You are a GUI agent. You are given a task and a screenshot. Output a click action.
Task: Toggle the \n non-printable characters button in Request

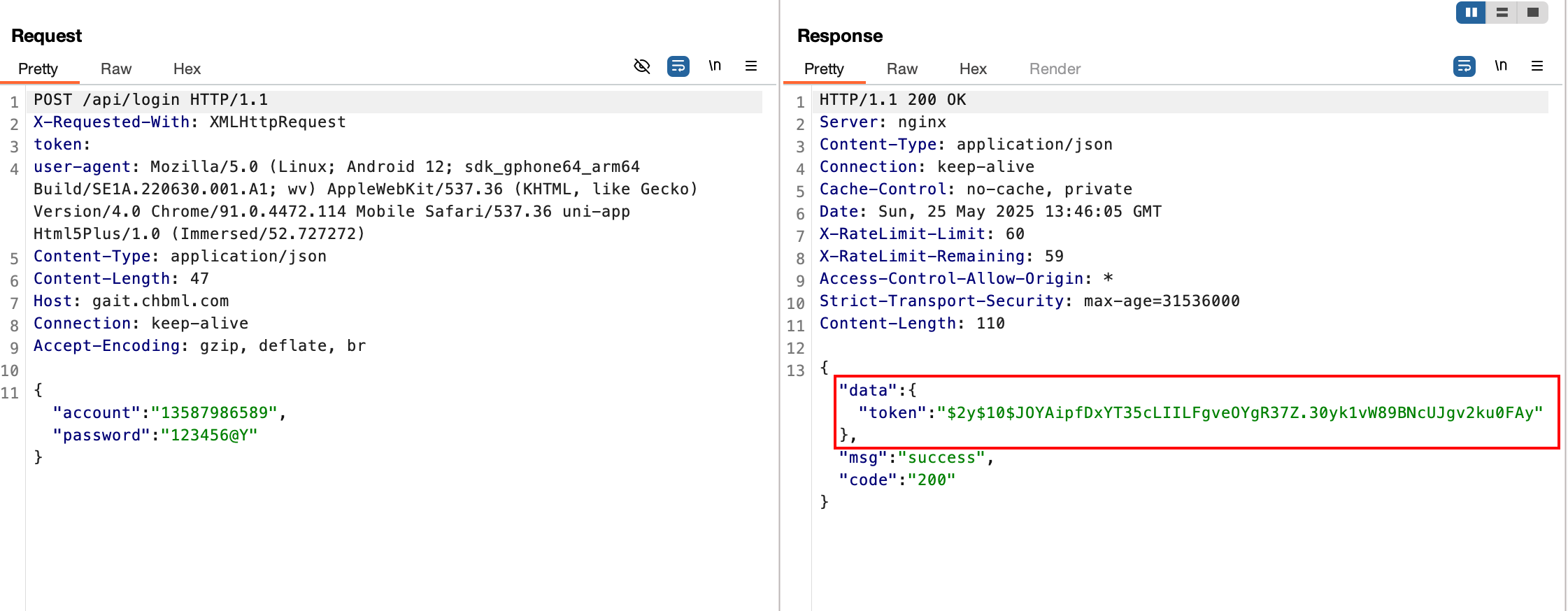coord(715,66)
